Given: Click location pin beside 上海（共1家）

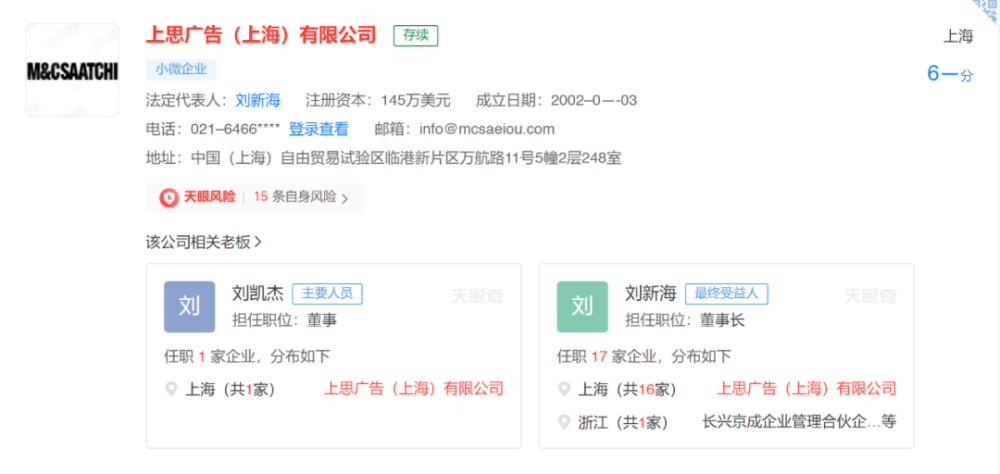Looking at the screenshot, I should (171, 389).
